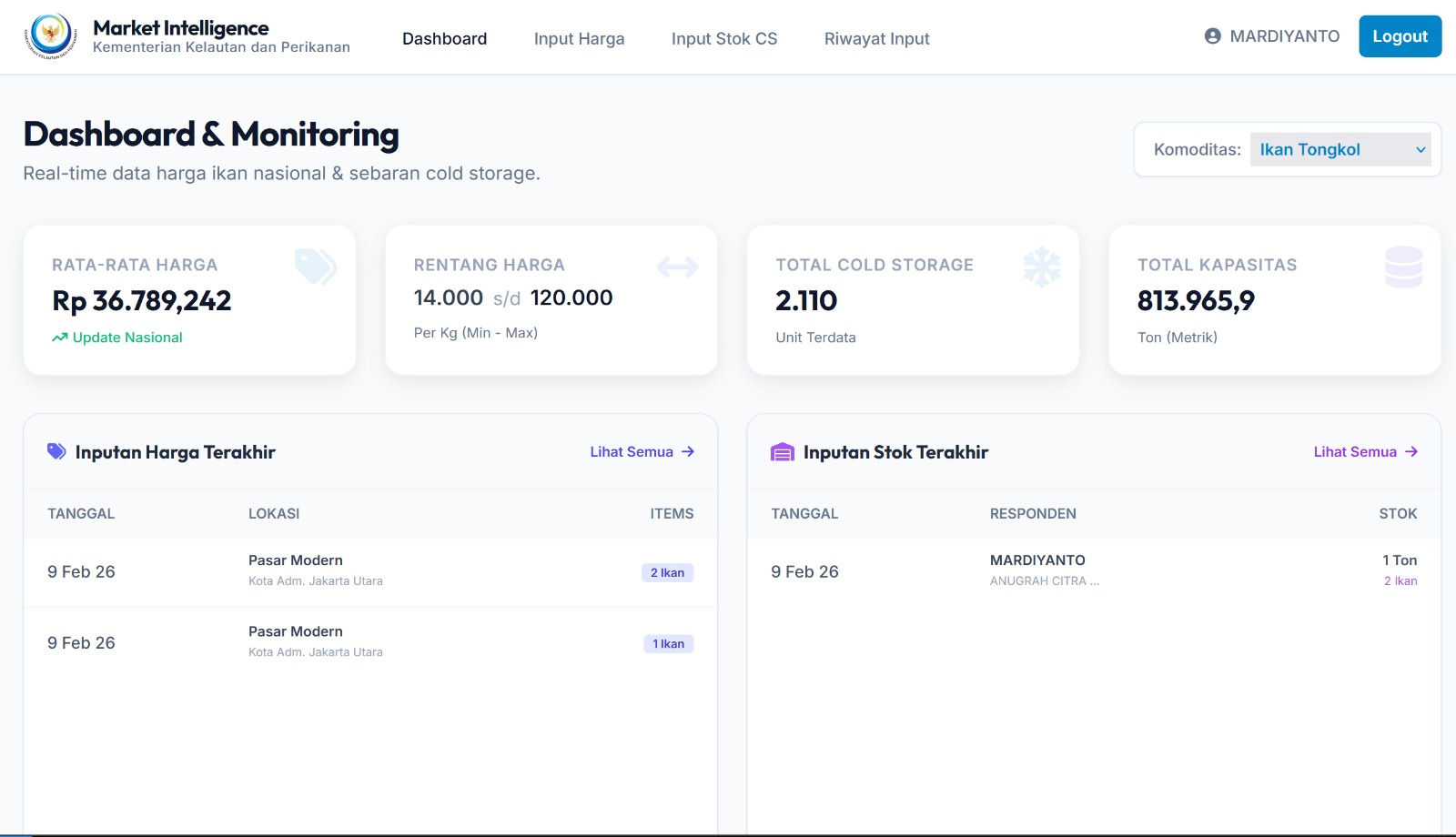Click 'Update Nasional' green text
The width and height of the screenshot is (1456, 837).
pyautogui.click(x=127, y=338)
